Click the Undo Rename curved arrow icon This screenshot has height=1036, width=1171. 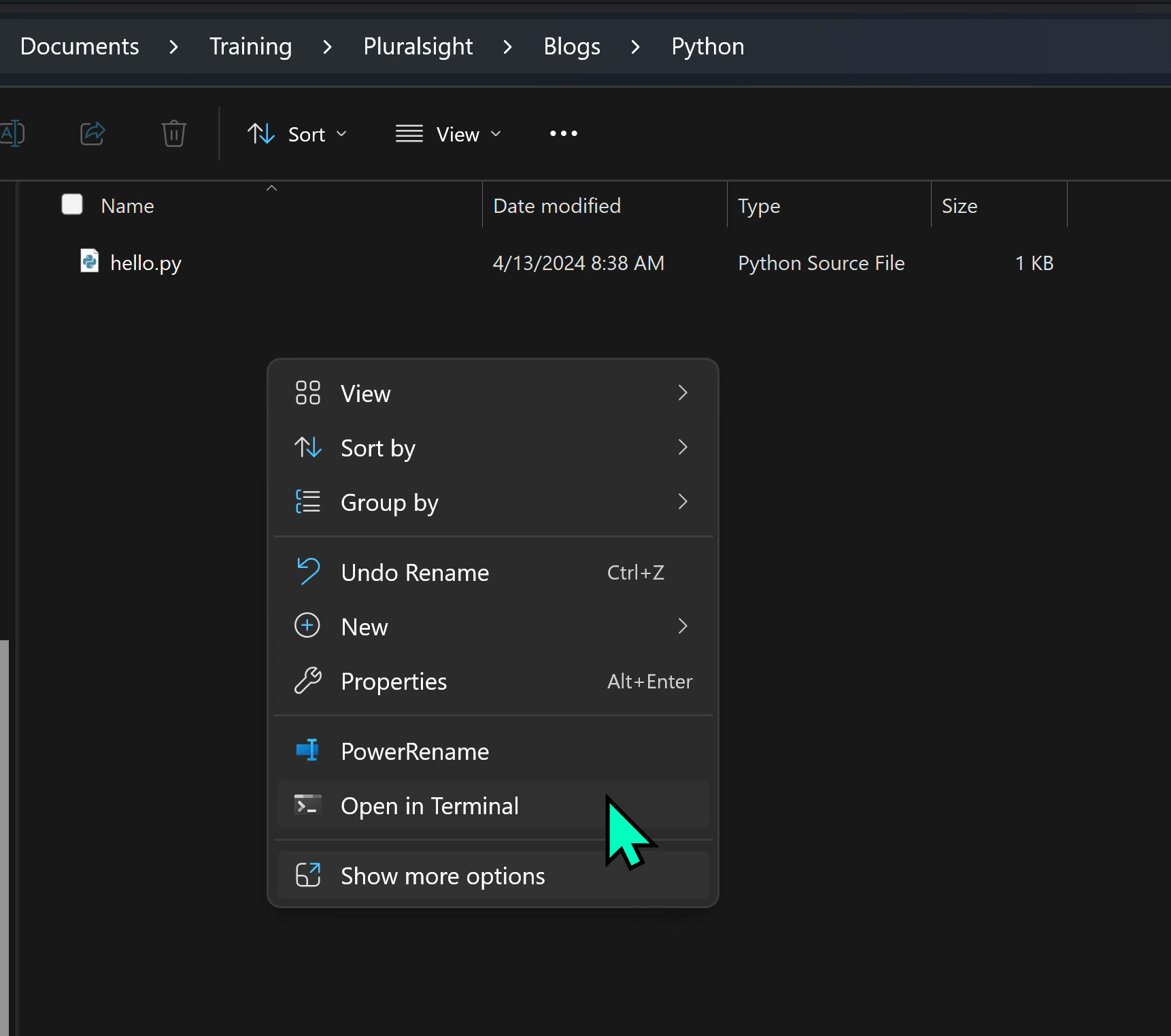coord(307,571)
